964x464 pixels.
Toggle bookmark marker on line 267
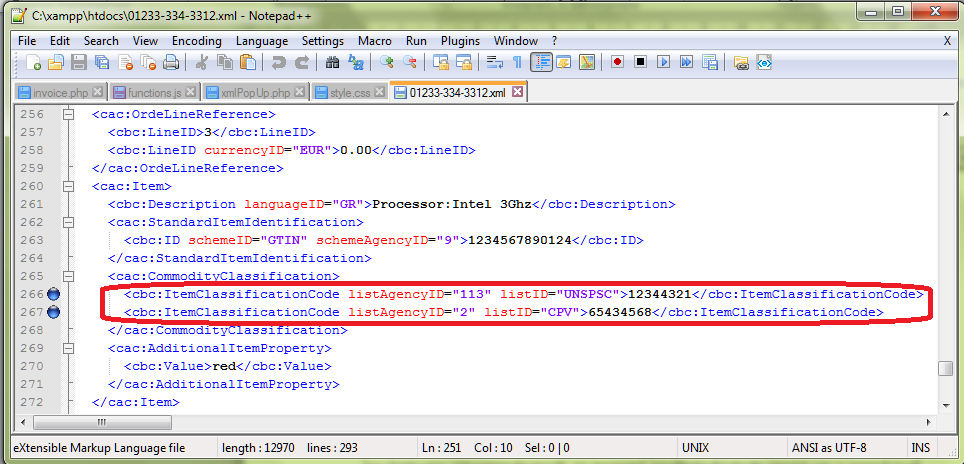(53, 312)
